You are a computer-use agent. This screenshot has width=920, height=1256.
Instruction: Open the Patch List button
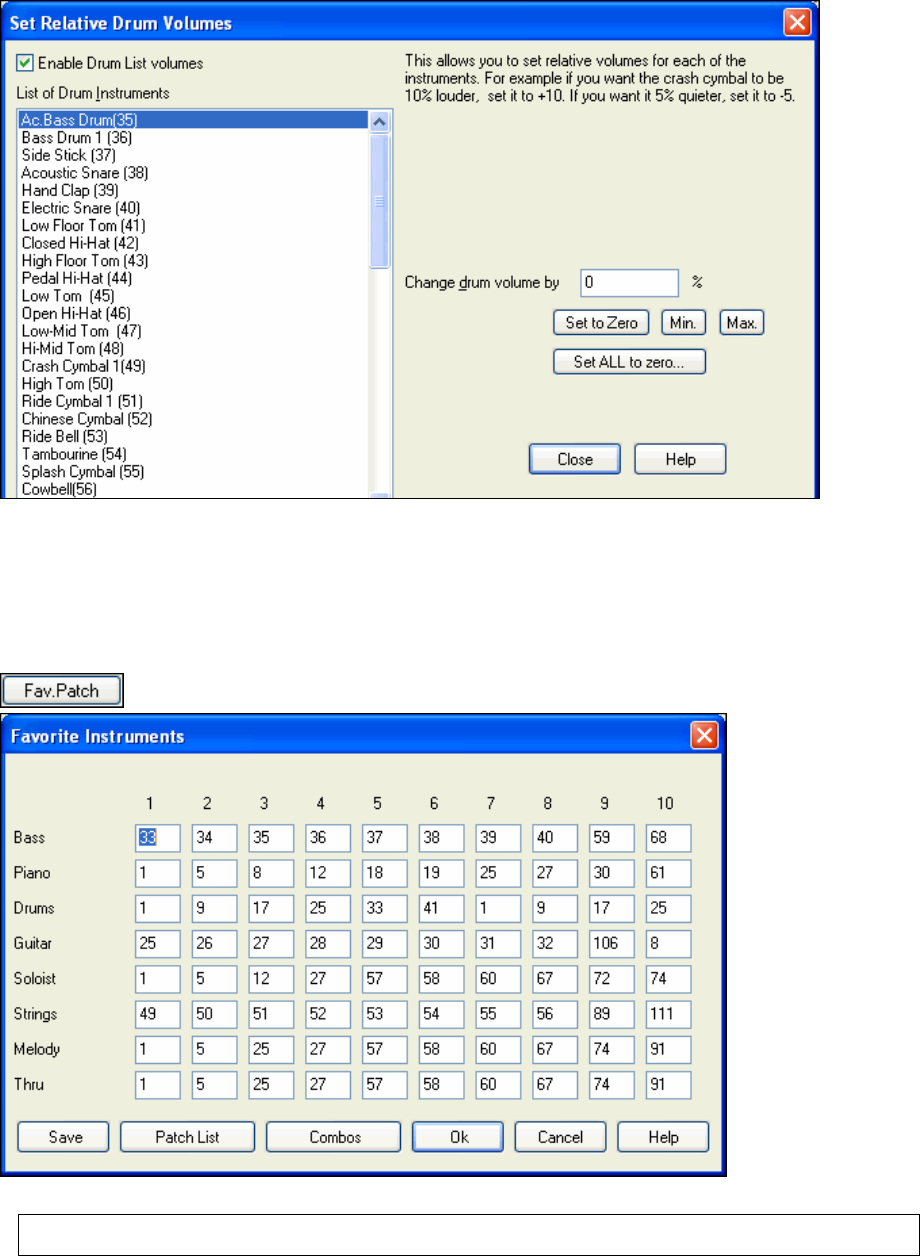[x=188, y=1136]
